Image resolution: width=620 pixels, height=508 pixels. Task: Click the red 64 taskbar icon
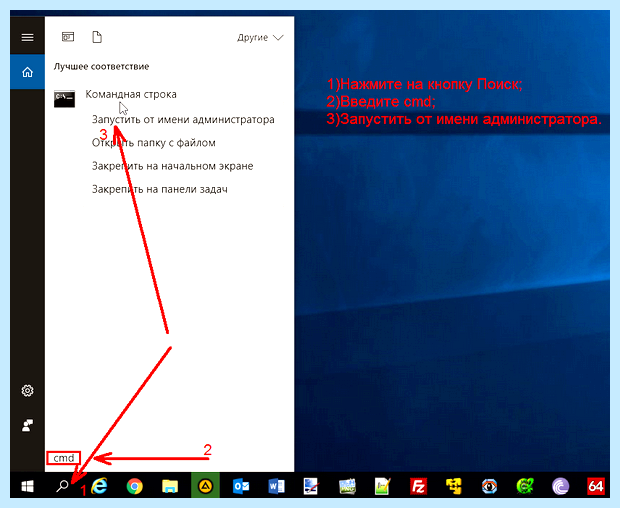pos(595,486)
